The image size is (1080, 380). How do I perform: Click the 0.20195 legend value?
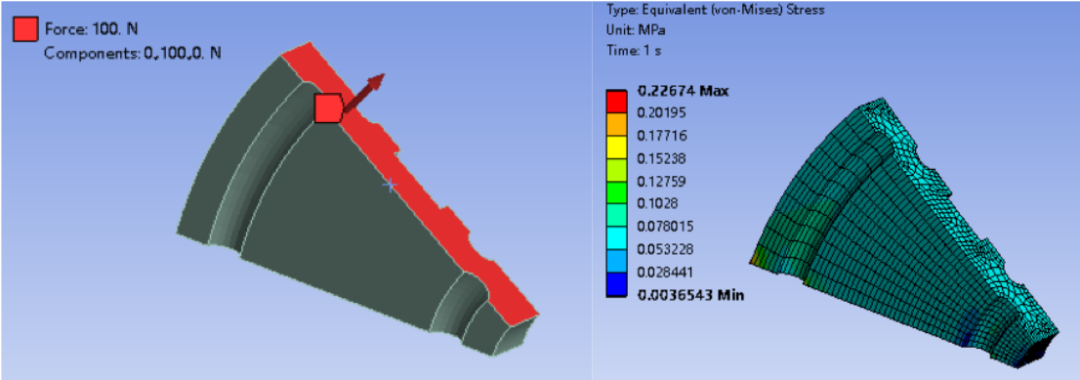click(x=663, y=112)
